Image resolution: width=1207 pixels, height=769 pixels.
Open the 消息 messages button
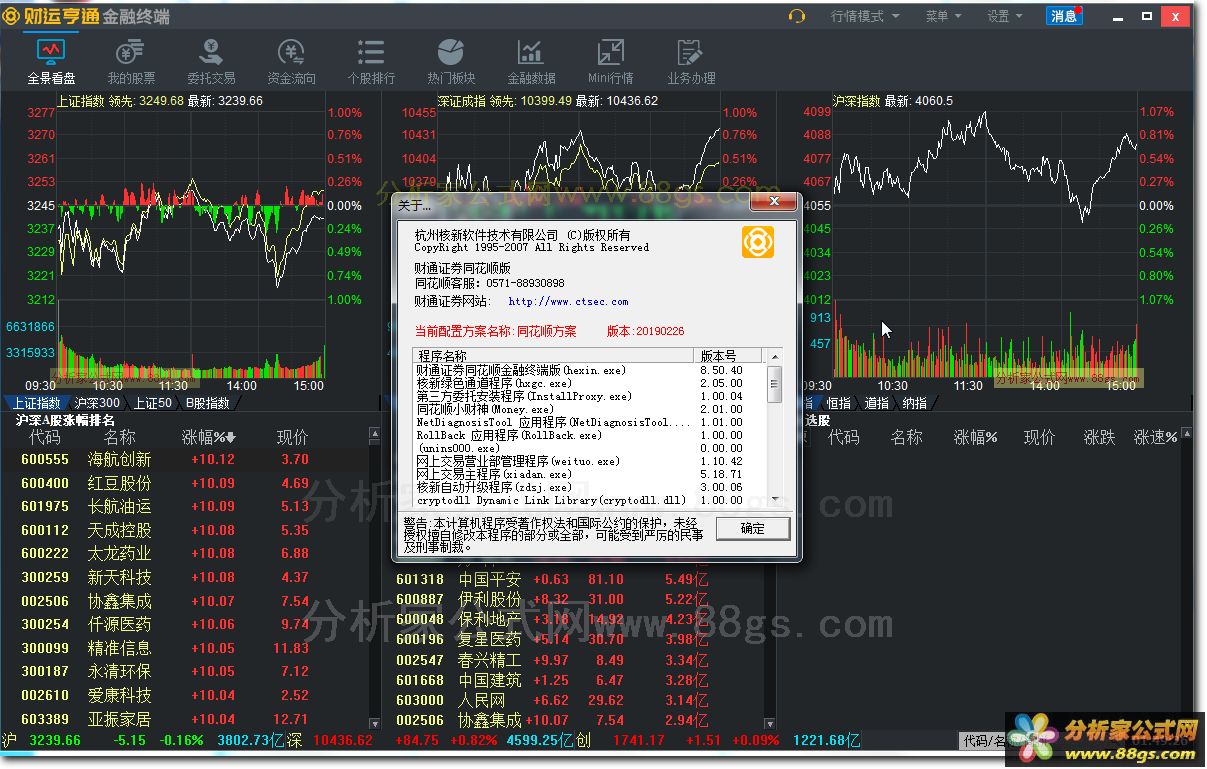(x=1064, y=16)
